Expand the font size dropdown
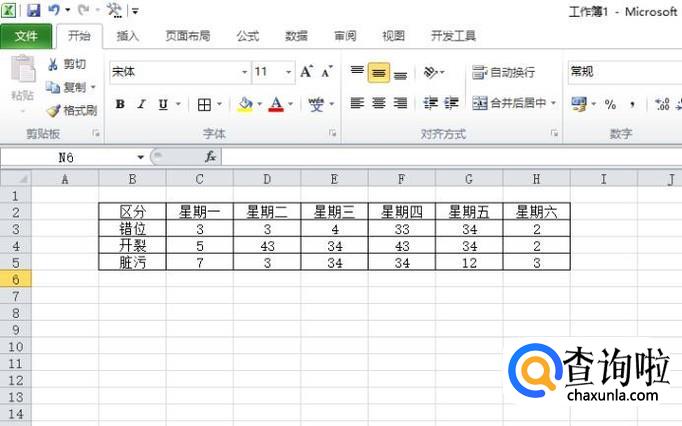 (288, 72)
